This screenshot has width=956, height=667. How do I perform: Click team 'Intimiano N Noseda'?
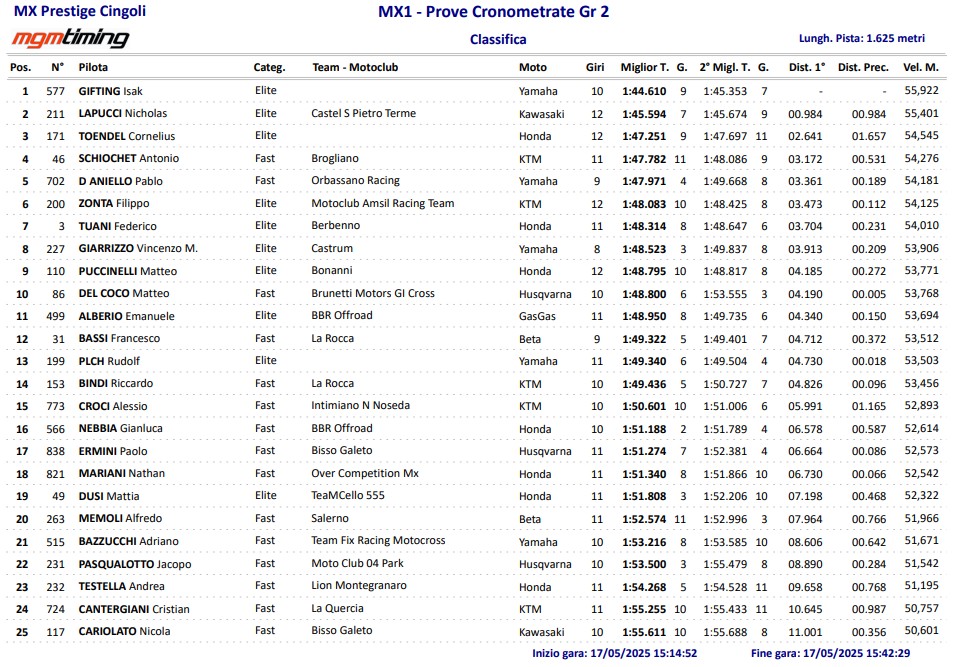coord(360,405)
